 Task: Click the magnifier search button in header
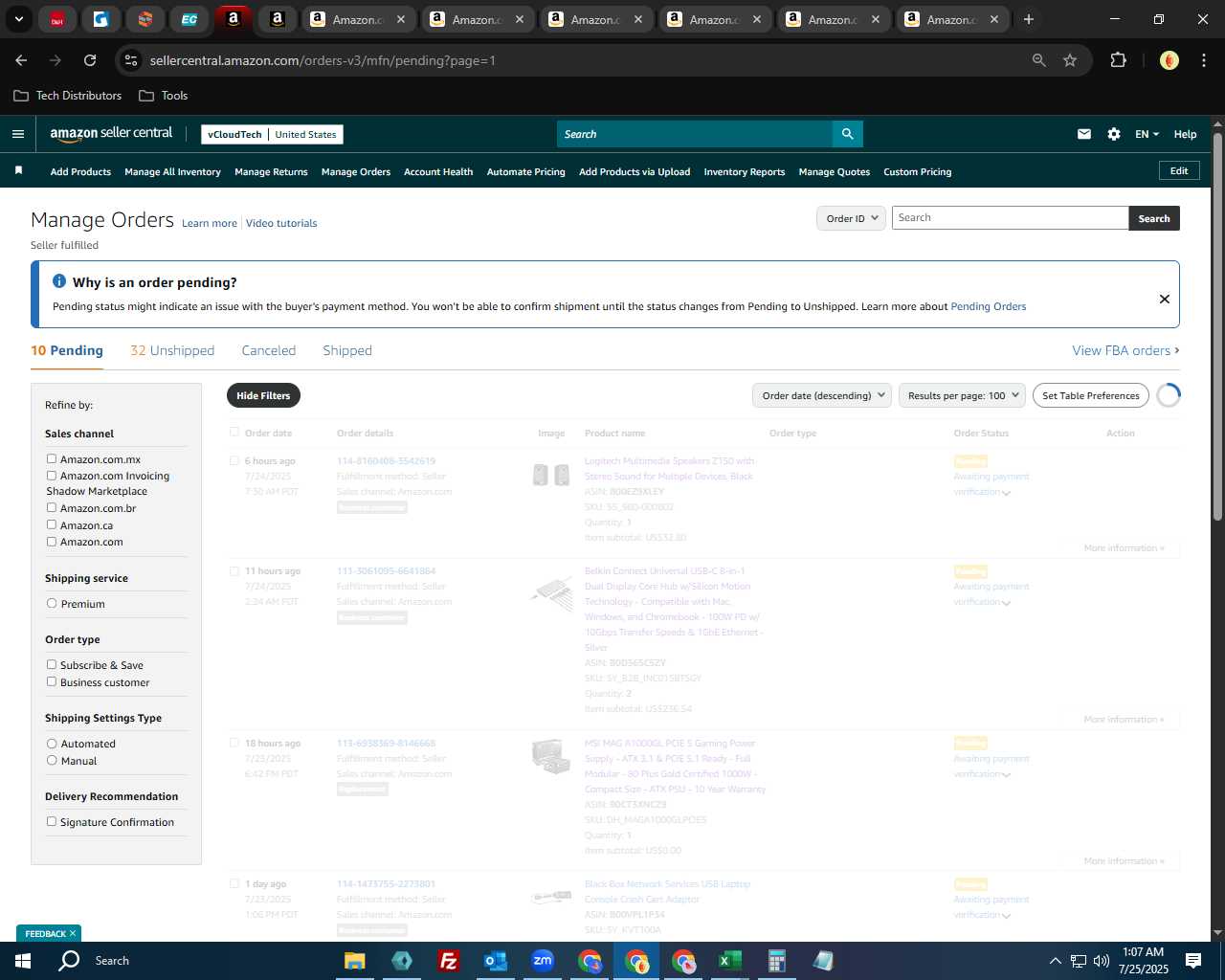point(847,134)
